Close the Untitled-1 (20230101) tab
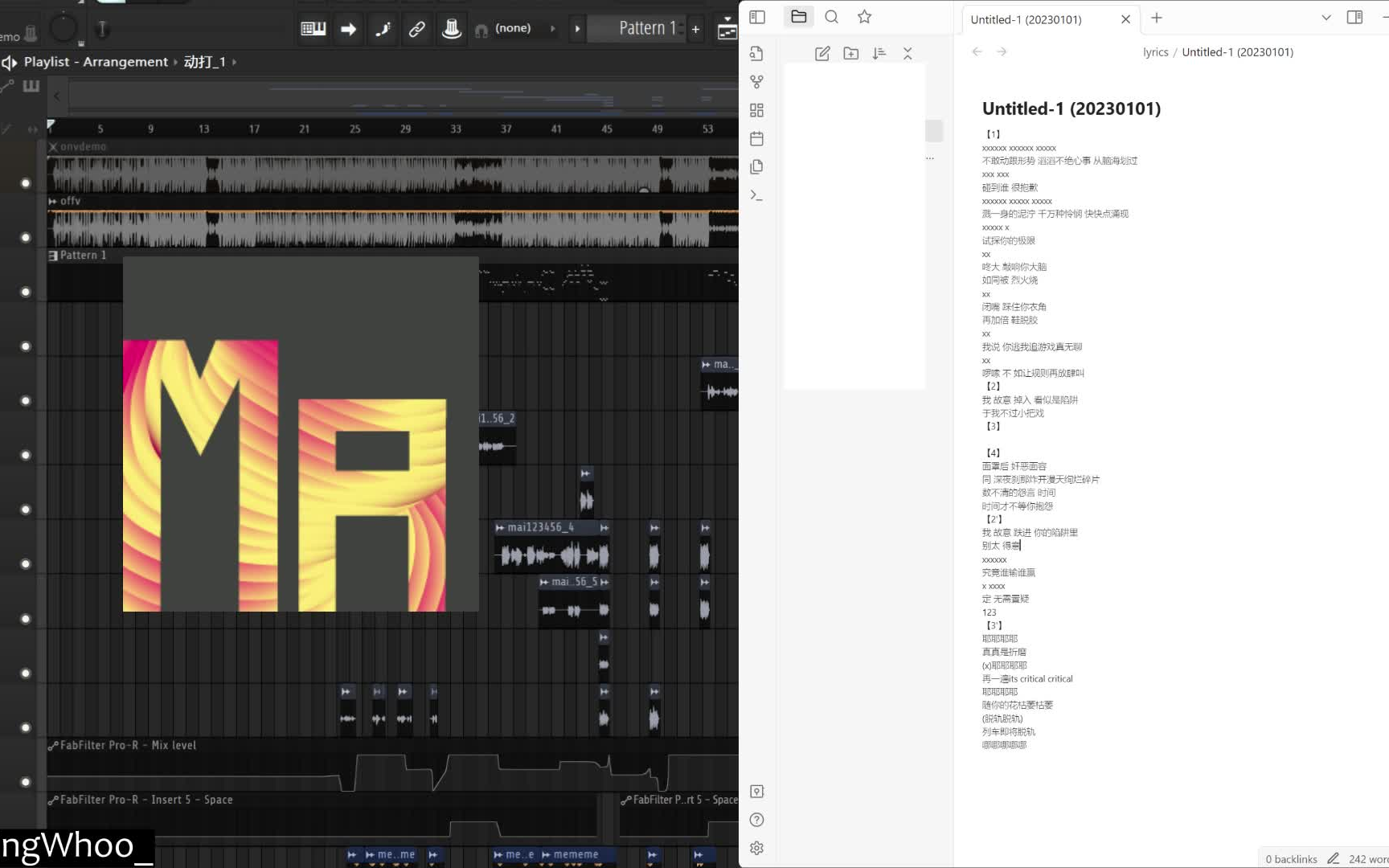The image size is (1389, 868). click(x=1125, y=19)
